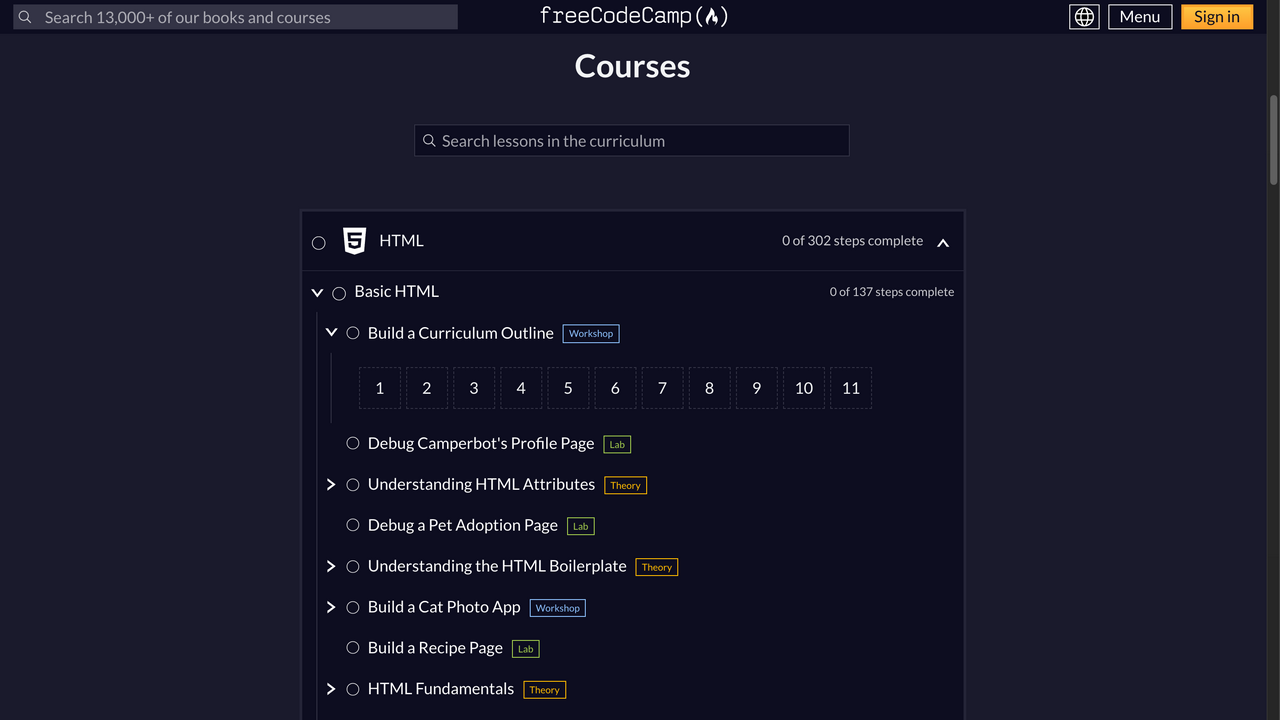Go to step 1 of Curriculum Outline

click(x=380, y=388)
